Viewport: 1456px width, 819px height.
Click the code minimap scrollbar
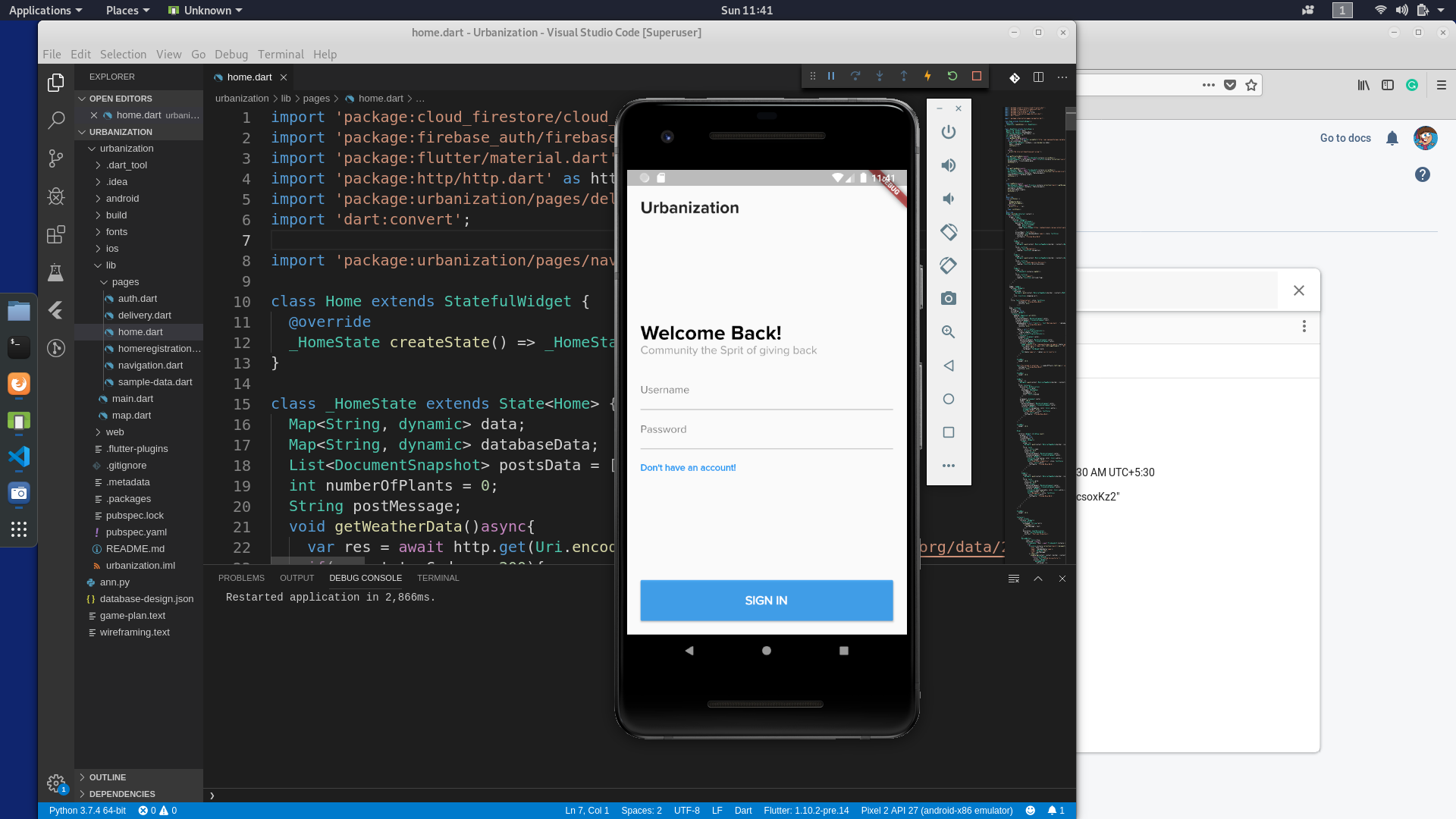tap(1070, 120)
